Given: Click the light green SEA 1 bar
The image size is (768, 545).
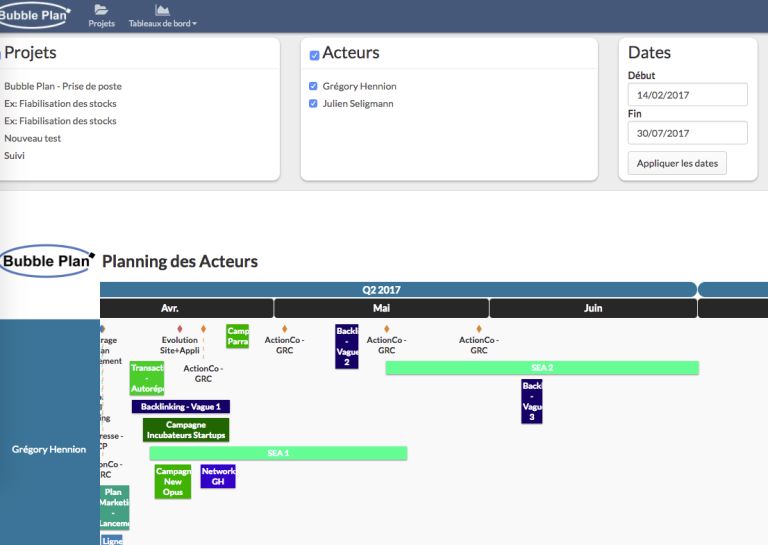Looking at the screenshot, I should click(x=278, y=453).
